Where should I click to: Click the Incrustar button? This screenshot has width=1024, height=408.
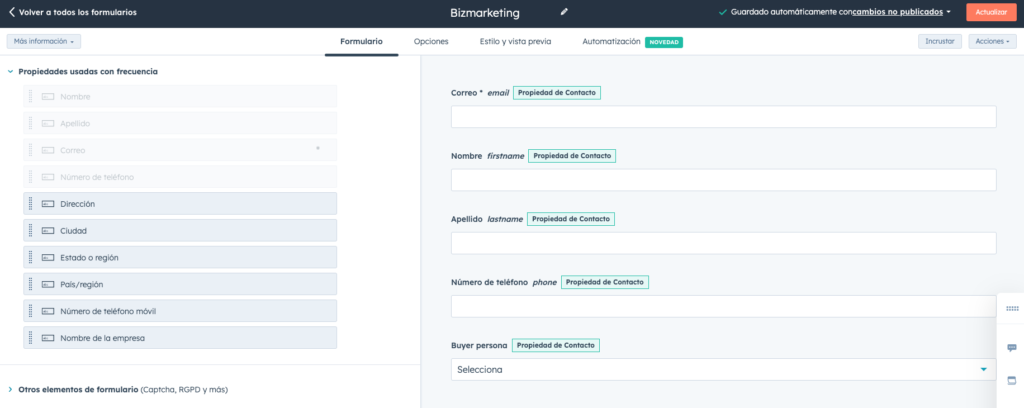tap(940, 41)
